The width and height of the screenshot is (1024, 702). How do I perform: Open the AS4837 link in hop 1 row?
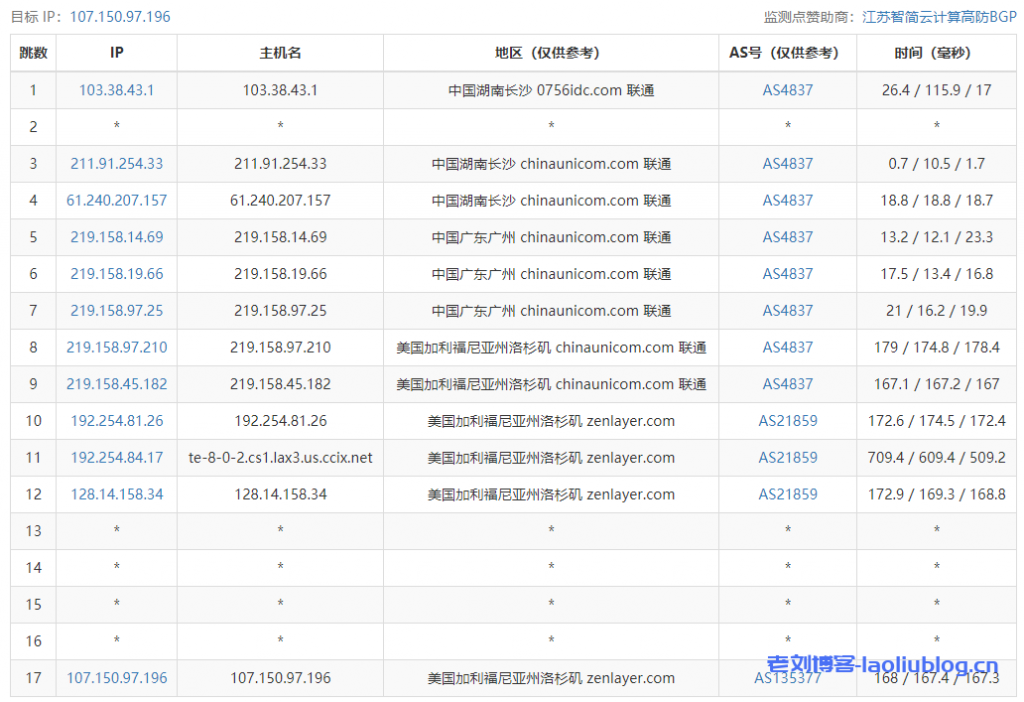[x=787, y=90]
